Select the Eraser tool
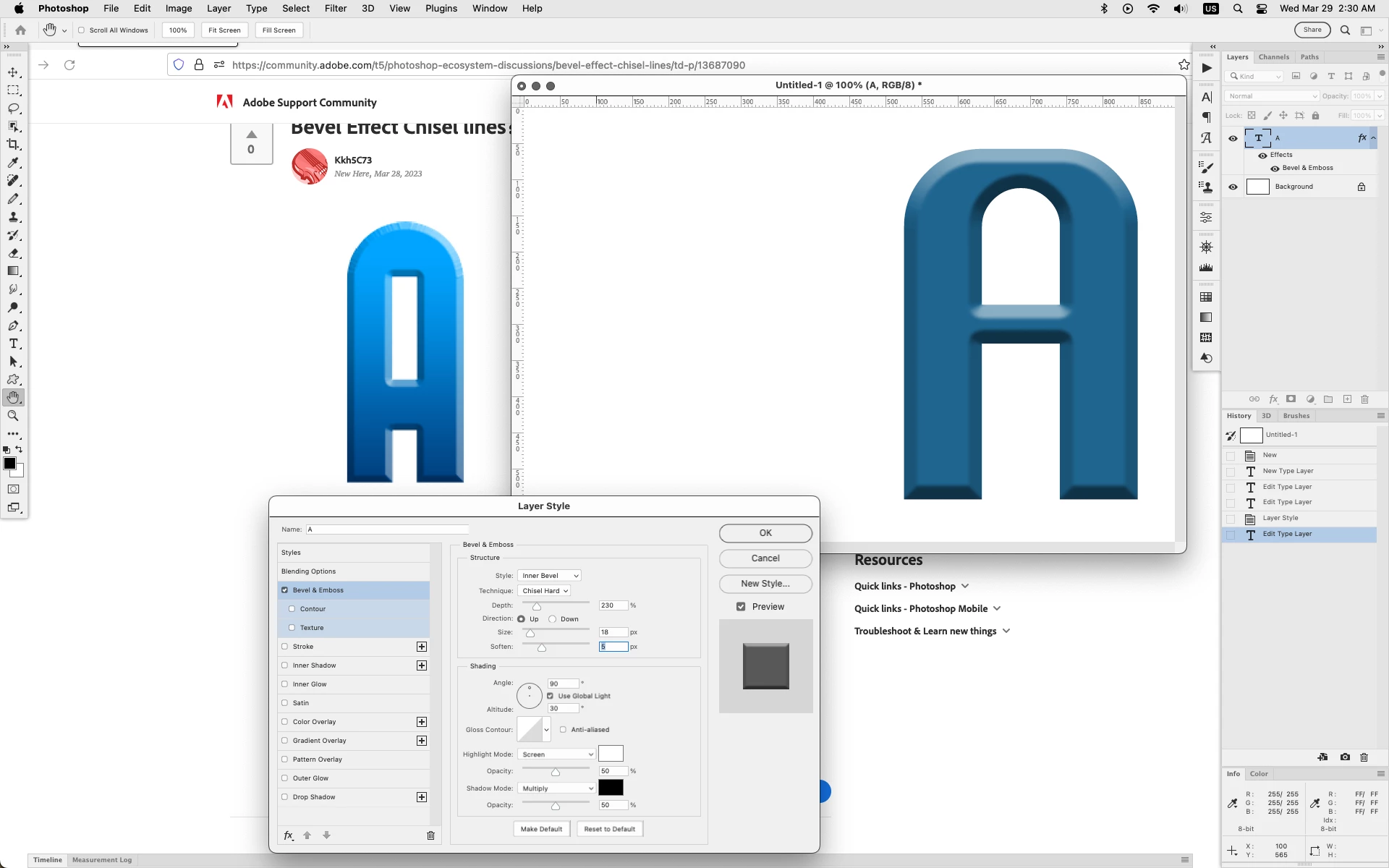1389x868 pixels. point(13,253)
